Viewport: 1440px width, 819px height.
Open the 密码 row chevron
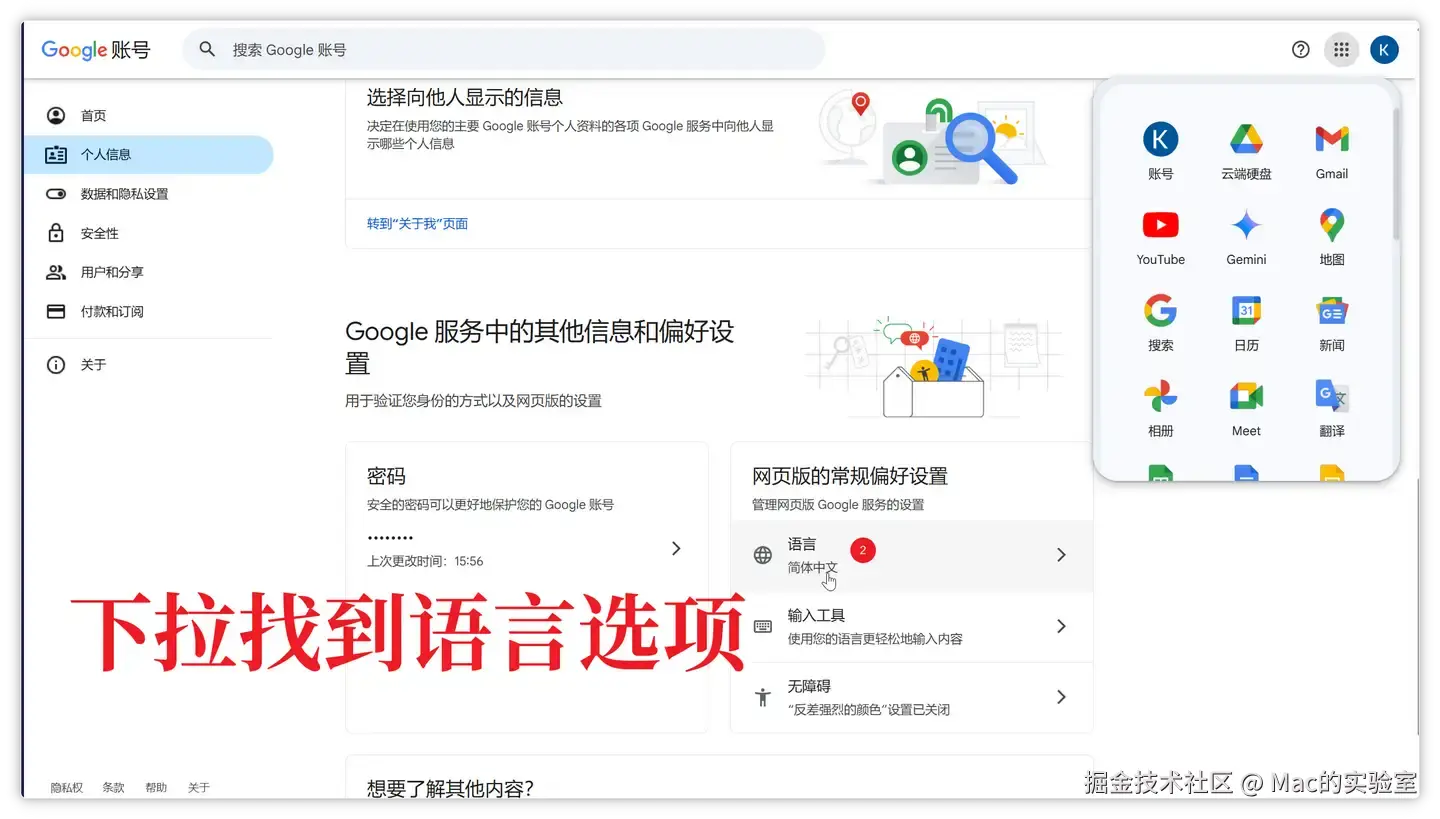pos(676,548)
